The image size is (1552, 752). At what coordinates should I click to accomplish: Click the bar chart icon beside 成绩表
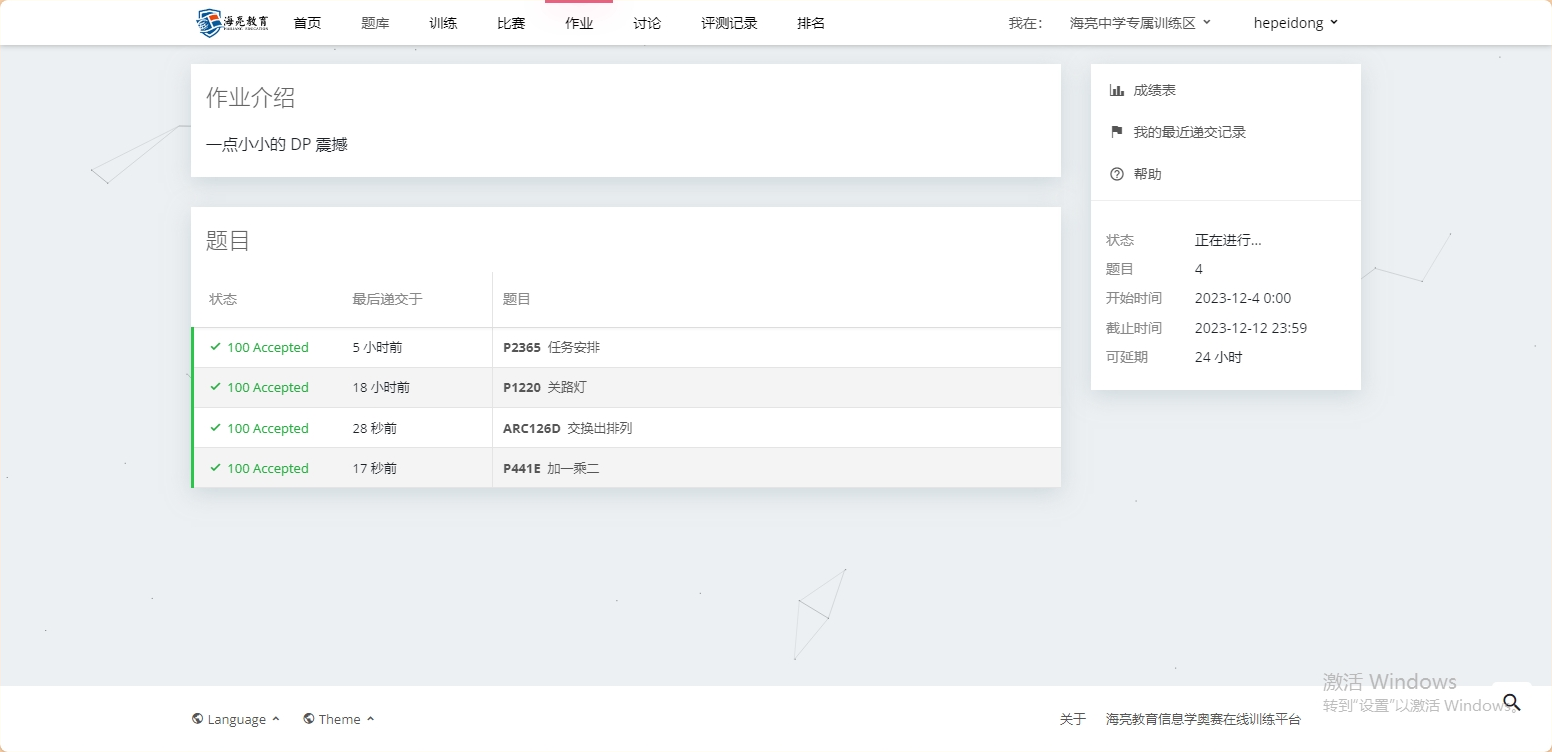[x=1117, y=90]
